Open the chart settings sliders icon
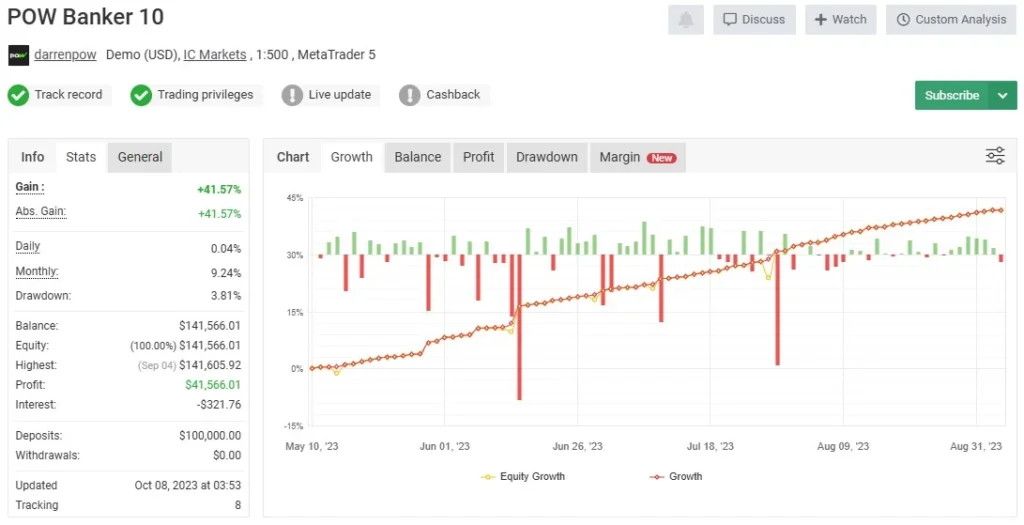 pos(995,156)
